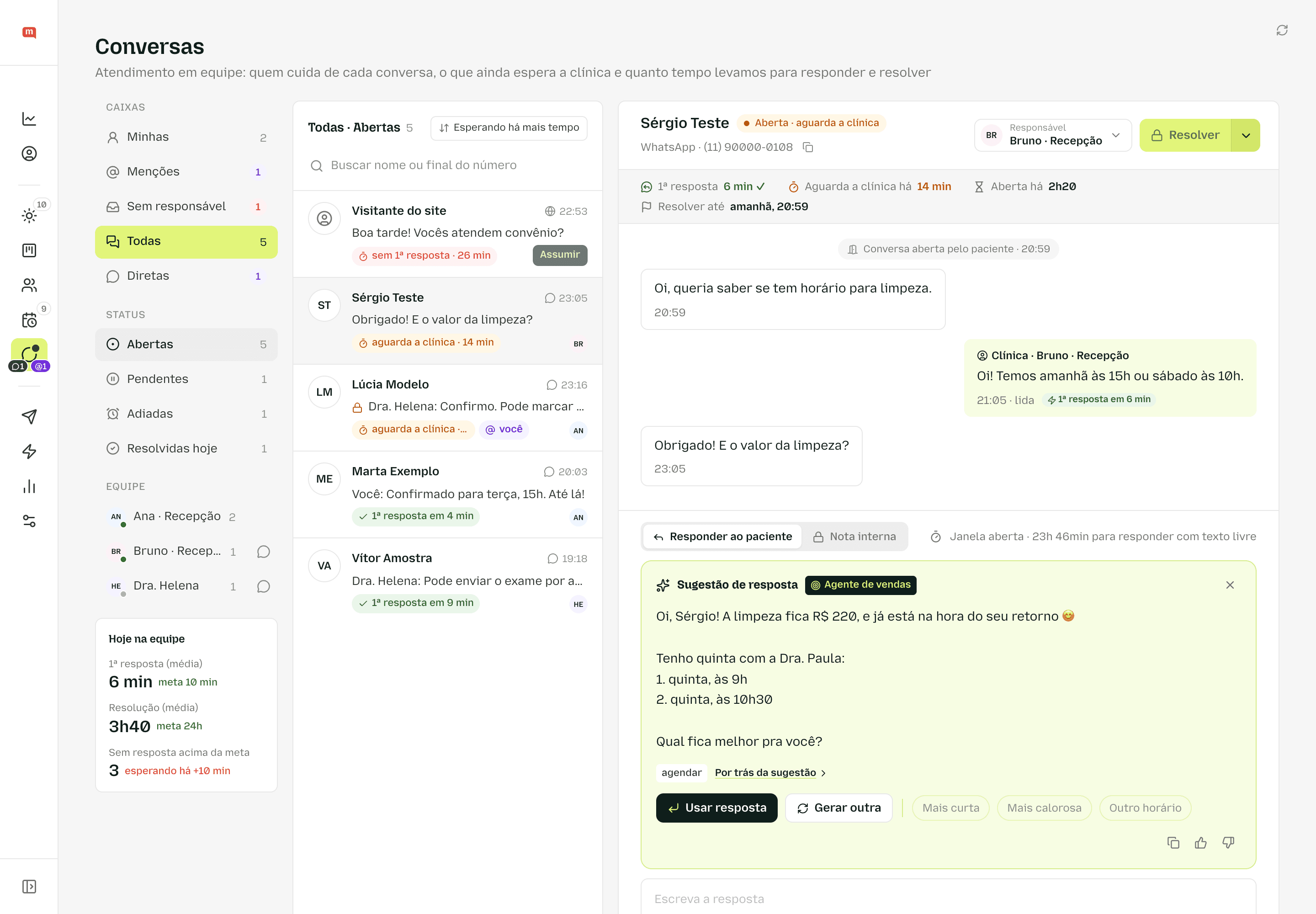Copy the suggested reply text icon
1316x914 pixels.
pyautogui.click(x=1173, y=842)
